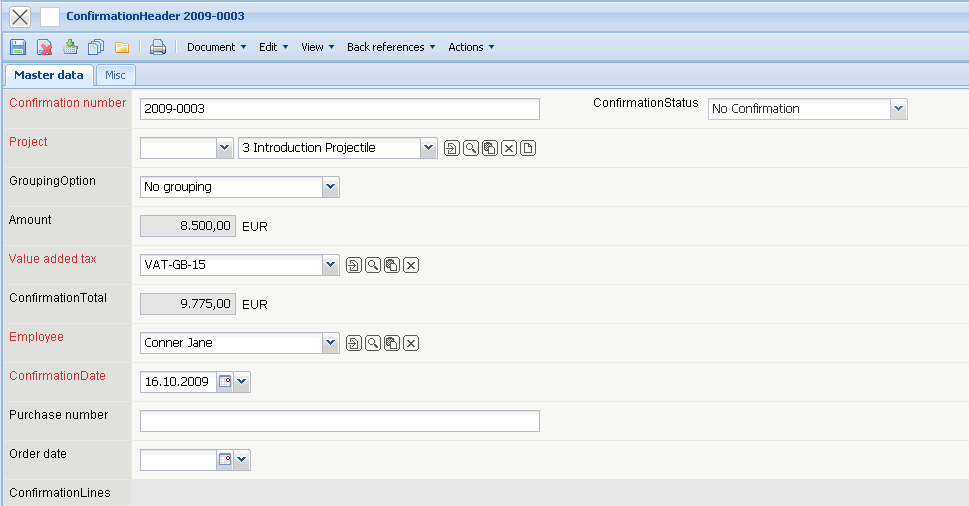
Task: Open the Back references menu
Action: click(391, 47)
